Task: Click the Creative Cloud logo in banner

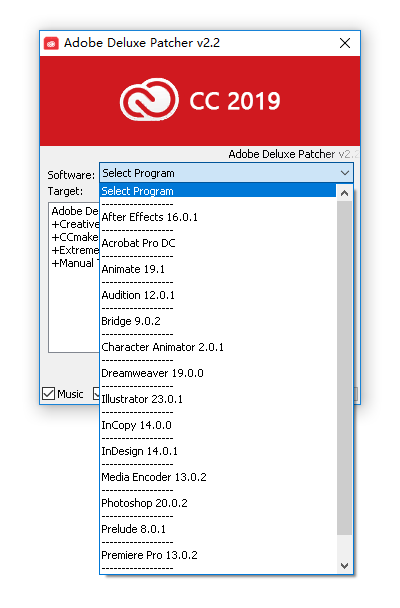Action: (x=149, y=99)
